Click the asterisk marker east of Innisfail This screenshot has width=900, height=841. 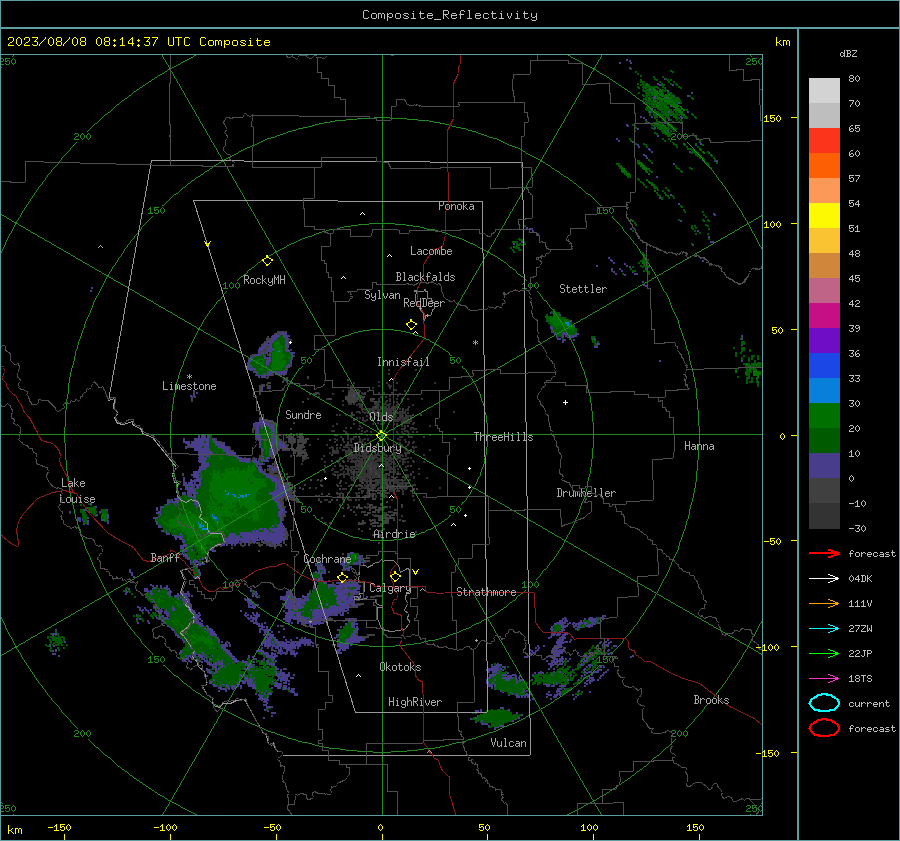475,343
